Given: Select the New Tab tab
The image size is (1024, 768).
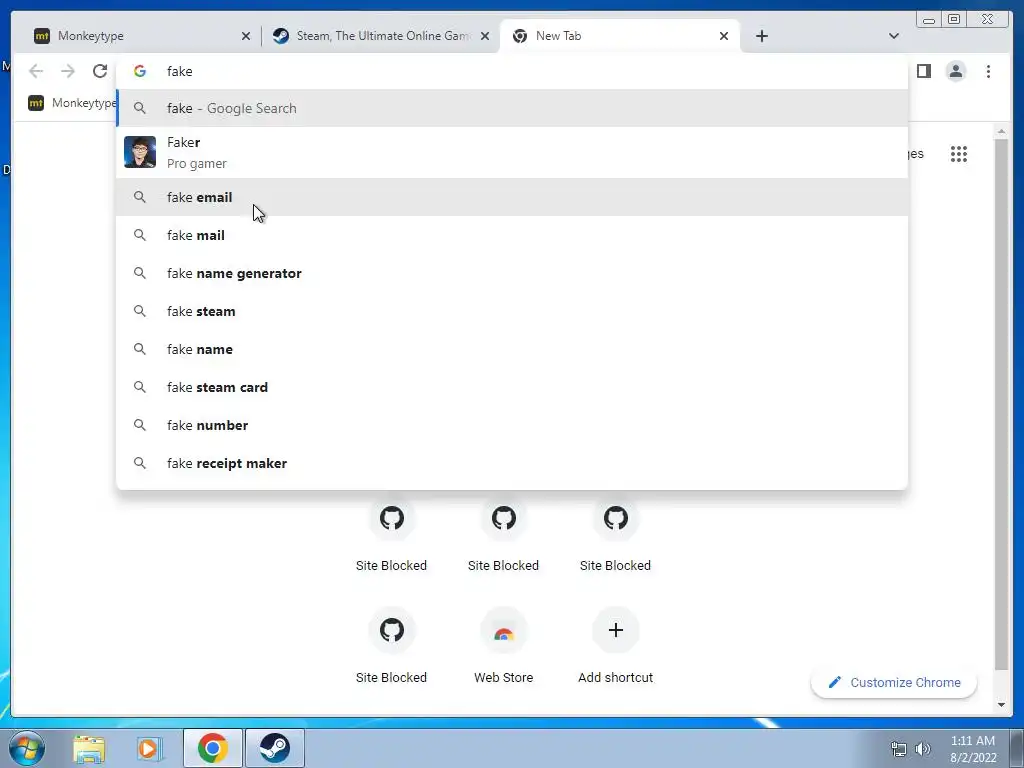Looking at the screenshot, I should (619, 36).
